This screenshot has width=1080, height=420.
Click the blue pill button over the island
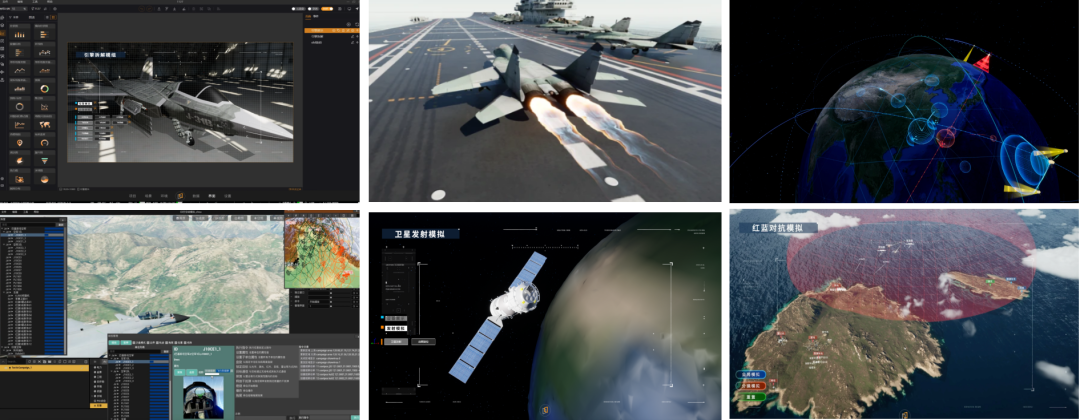[750, 375]
